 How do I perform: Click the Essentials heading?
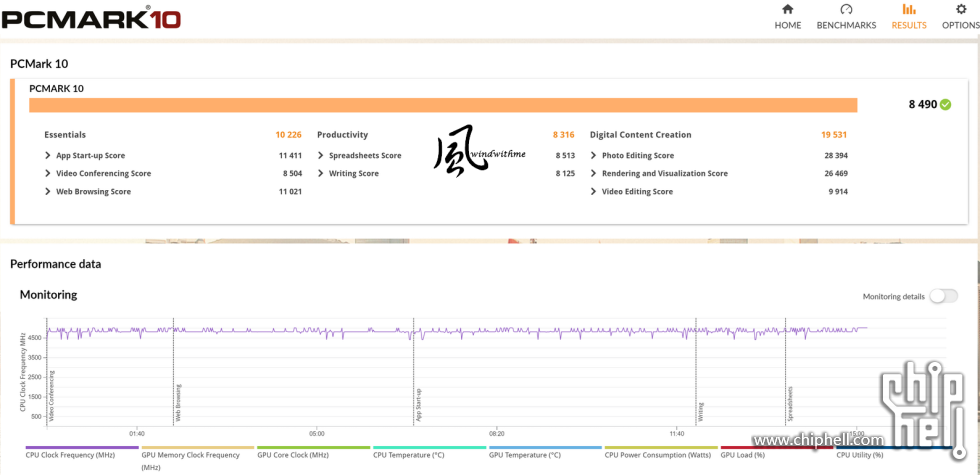tap(65, 135)
